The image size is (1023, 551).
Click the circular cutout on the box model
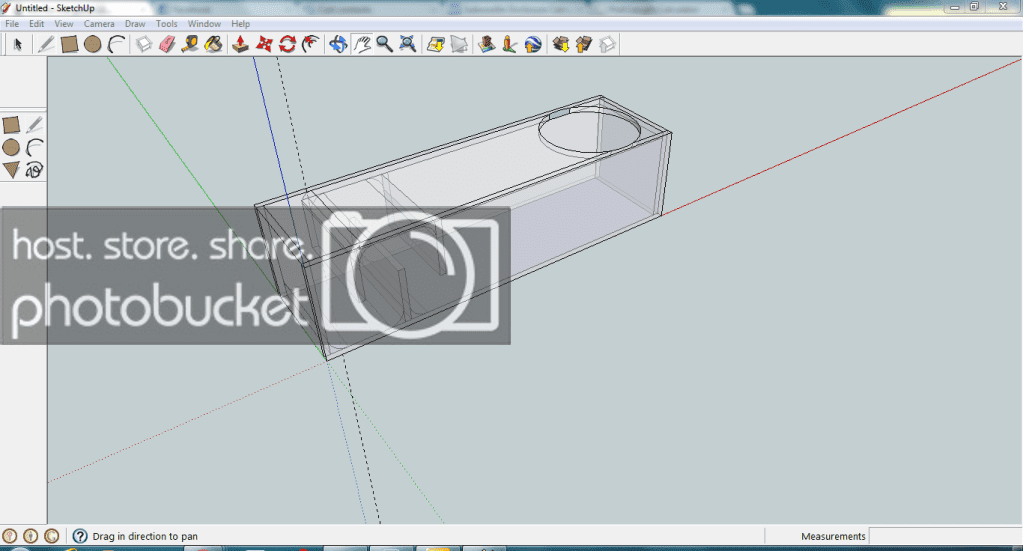pos(589,132)
